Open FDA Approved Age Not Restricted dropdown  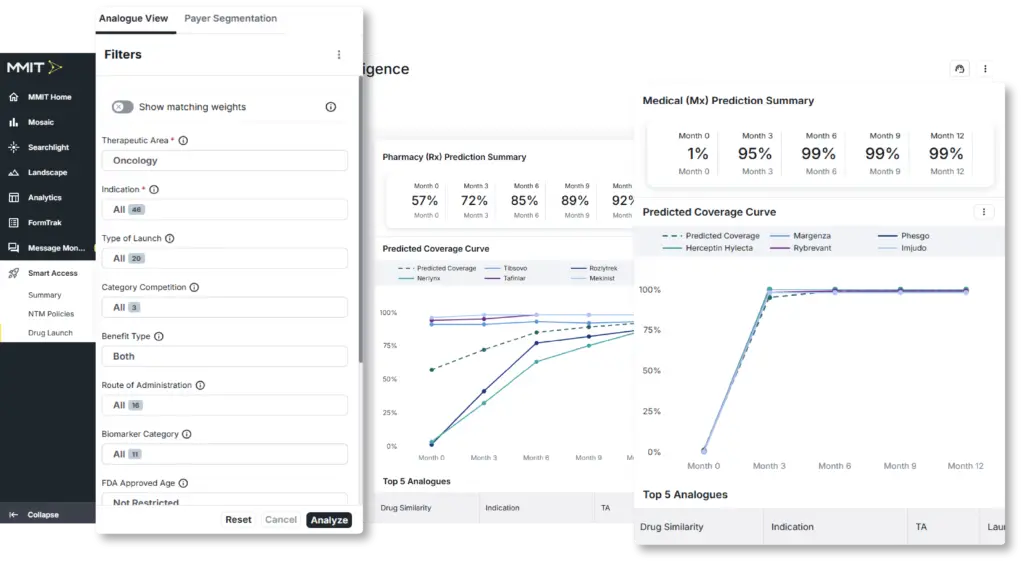click(x=225, y=500)
